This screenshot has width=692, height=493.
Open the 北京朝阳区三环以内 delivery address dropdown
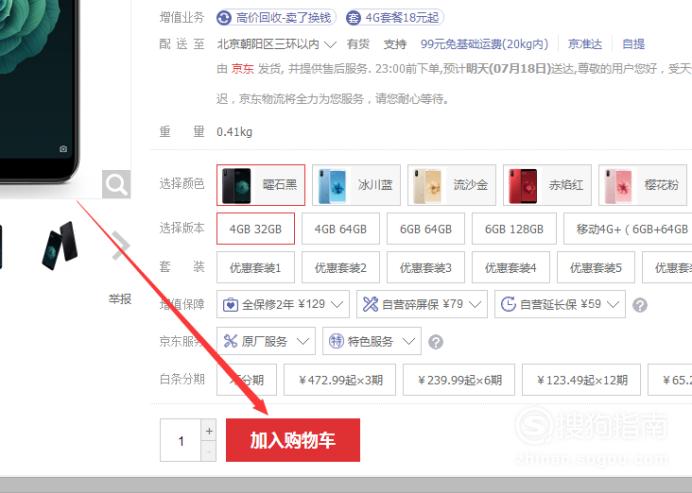(277, 44)
